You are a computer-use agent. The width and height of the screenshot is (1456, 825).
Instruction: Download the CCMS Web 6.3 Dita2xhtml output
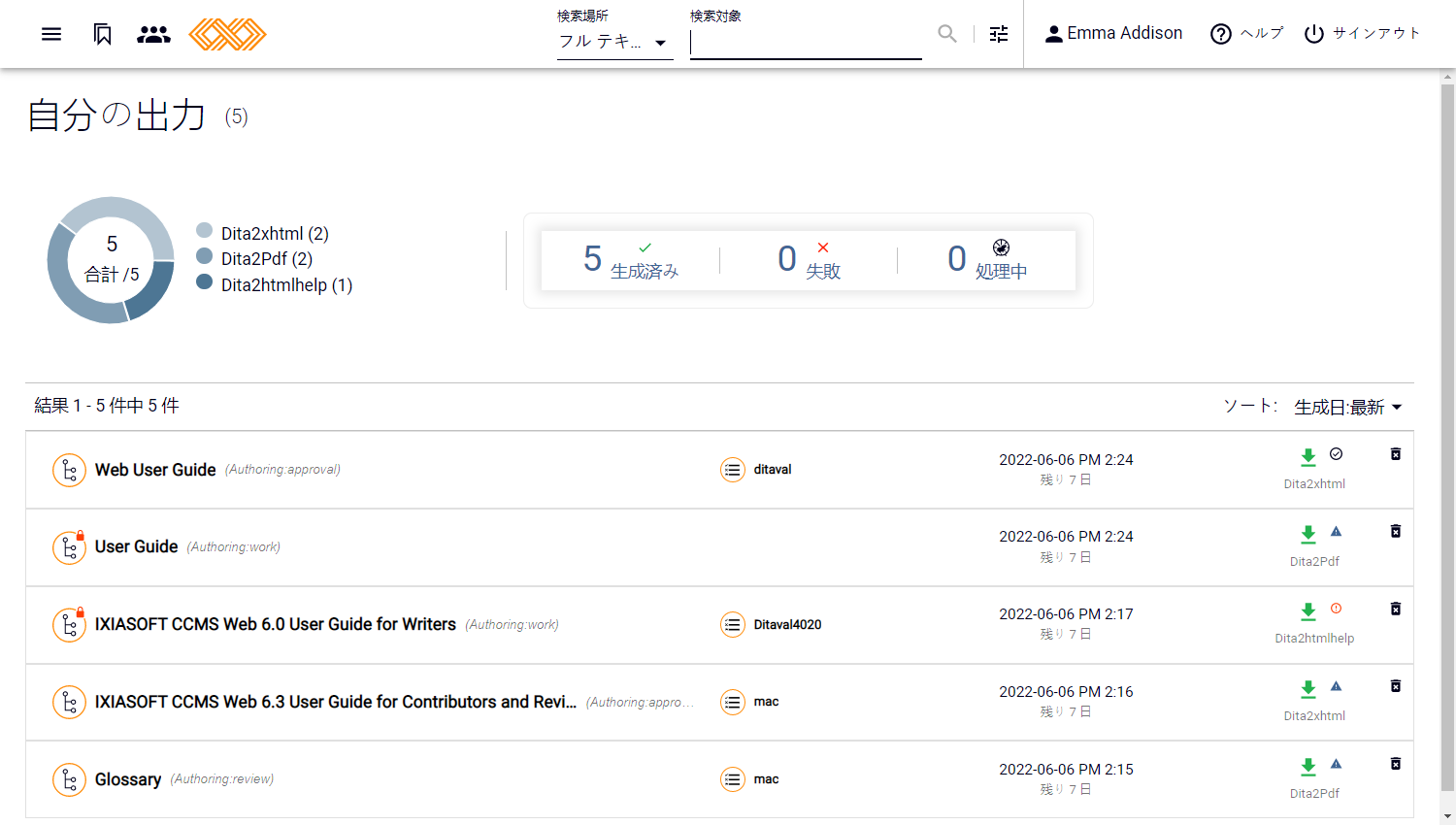pos(1308,689)
